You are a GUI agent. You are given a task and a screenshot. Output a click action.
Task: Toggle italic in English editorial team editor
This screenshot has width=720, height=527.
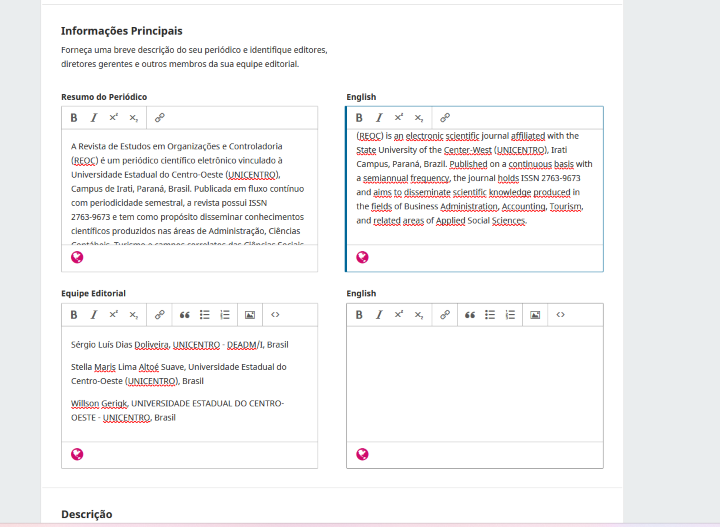(379, 315)
